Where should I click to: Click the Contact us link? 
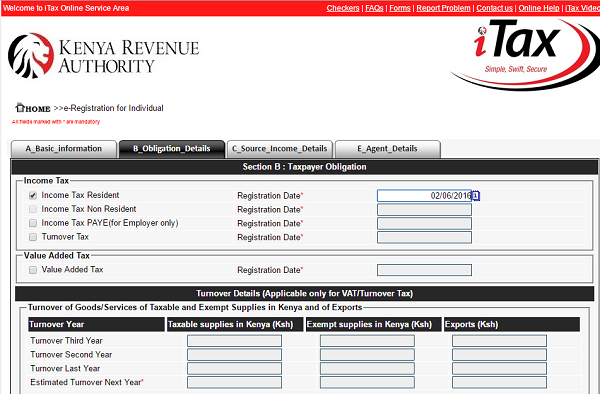[494, 8]
